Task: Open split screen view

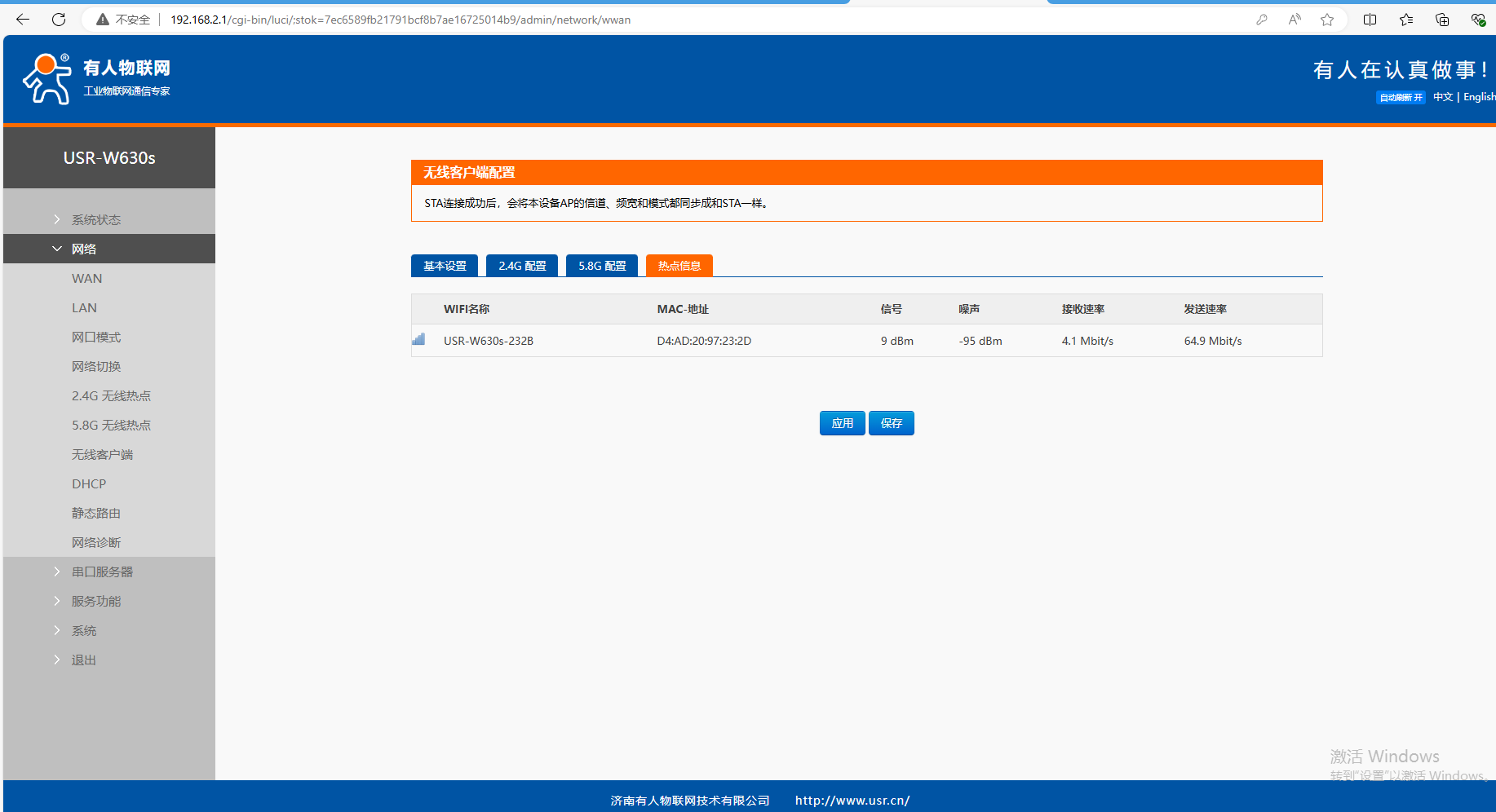Action: coord(1370,20)
